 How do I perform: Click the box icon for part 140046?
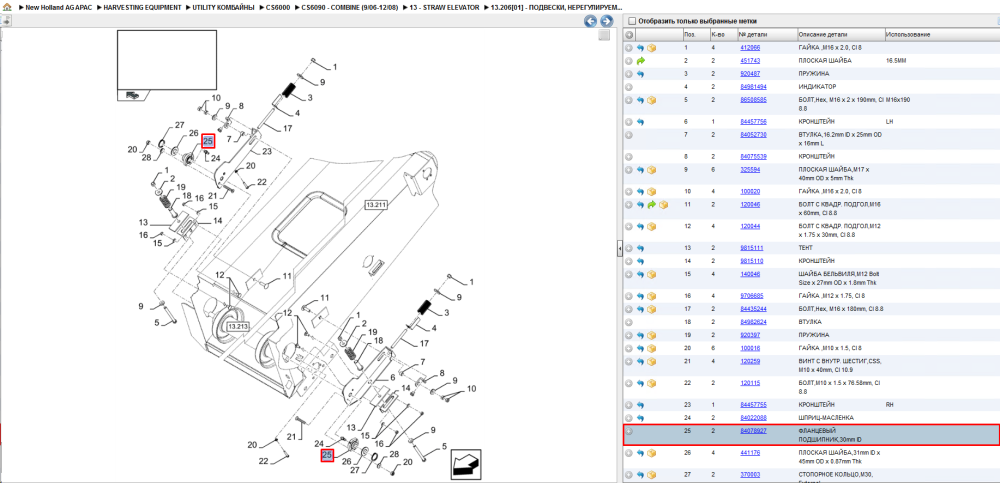coord(652,274)
